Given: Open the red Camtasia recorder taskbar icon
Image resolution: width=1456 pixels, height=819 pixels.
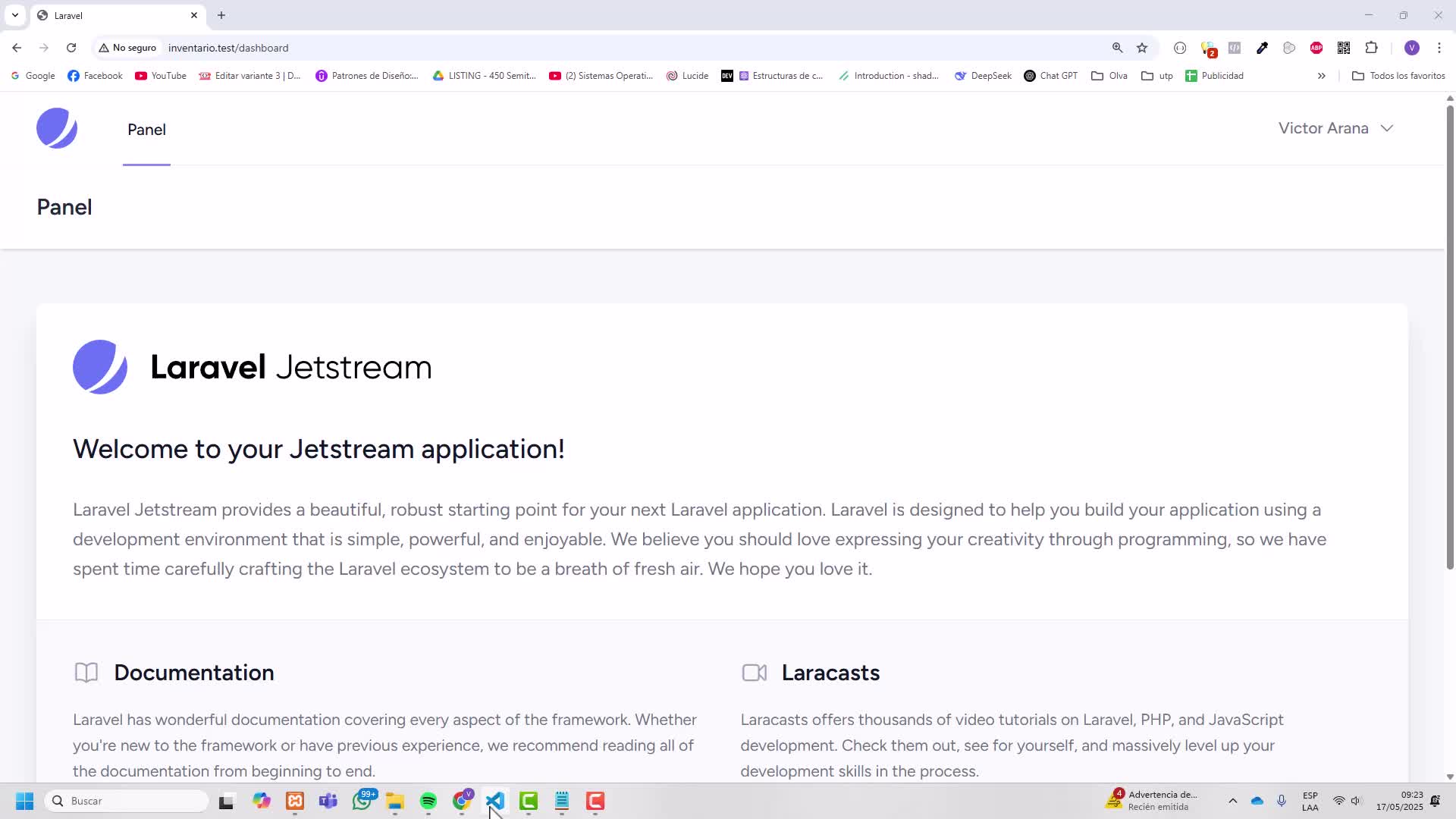Looking at the screenshot, I should click(x=595, y=801).
